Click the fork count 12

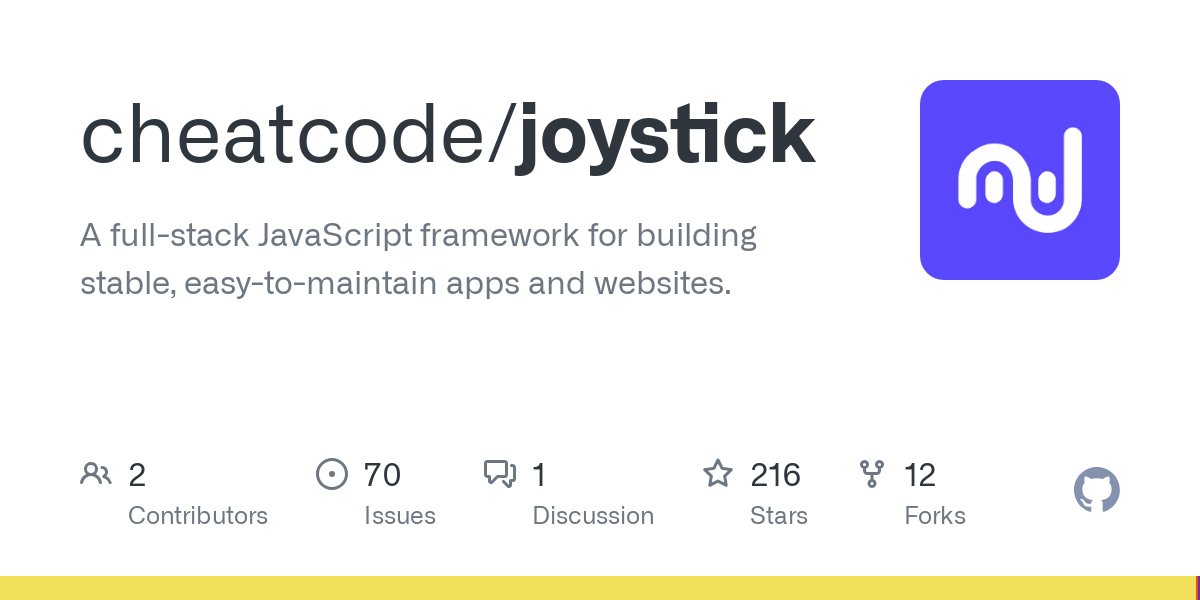click(920, 475)
